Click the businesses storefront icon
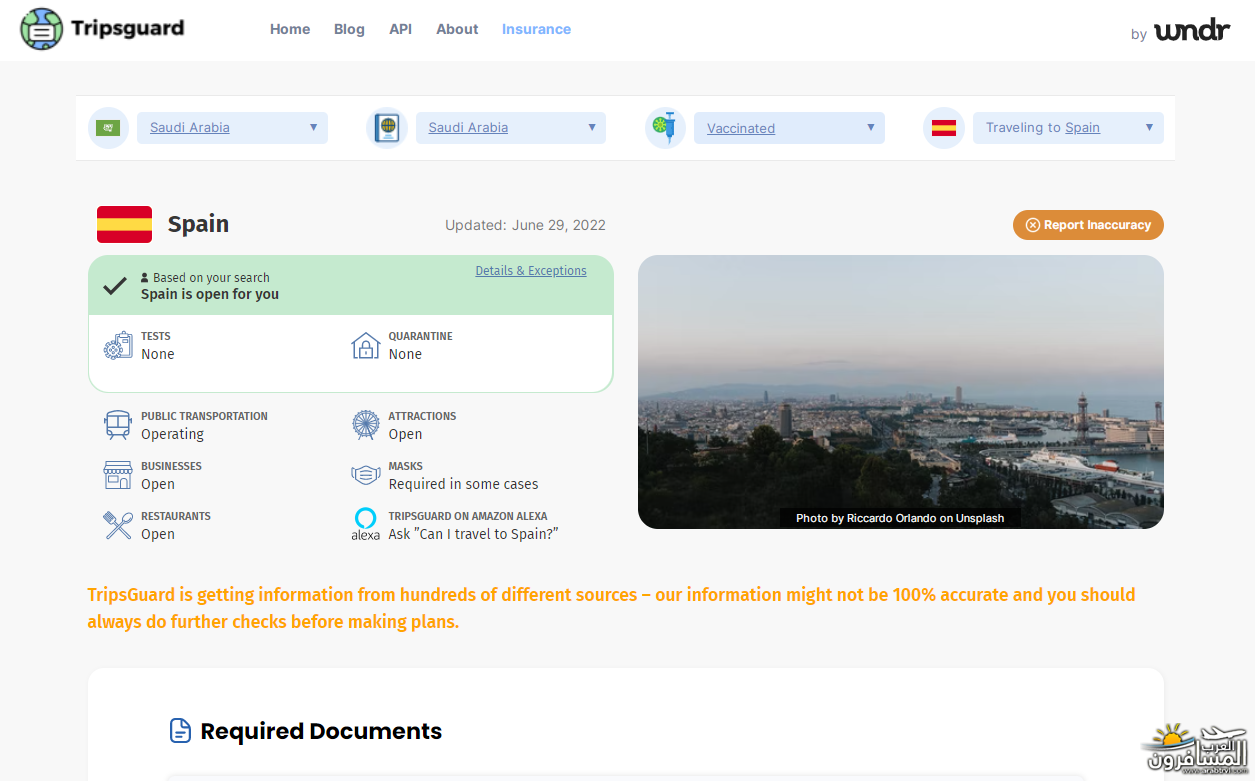This screenshot has height=781, width=1255. [118, 475]
